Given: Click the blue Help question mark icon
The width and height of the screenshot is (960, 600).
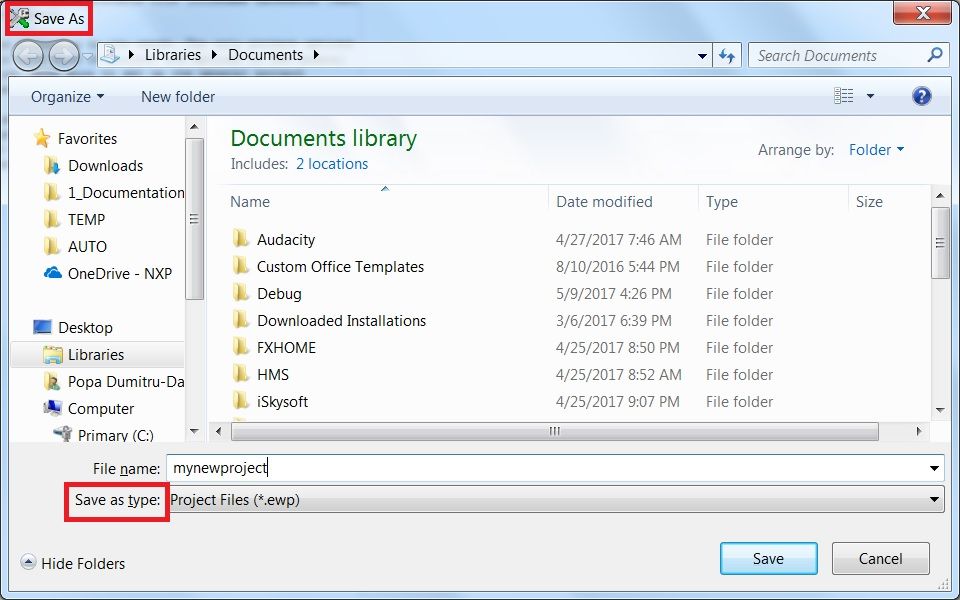Looking at the screenshot, I should (921, 96).
